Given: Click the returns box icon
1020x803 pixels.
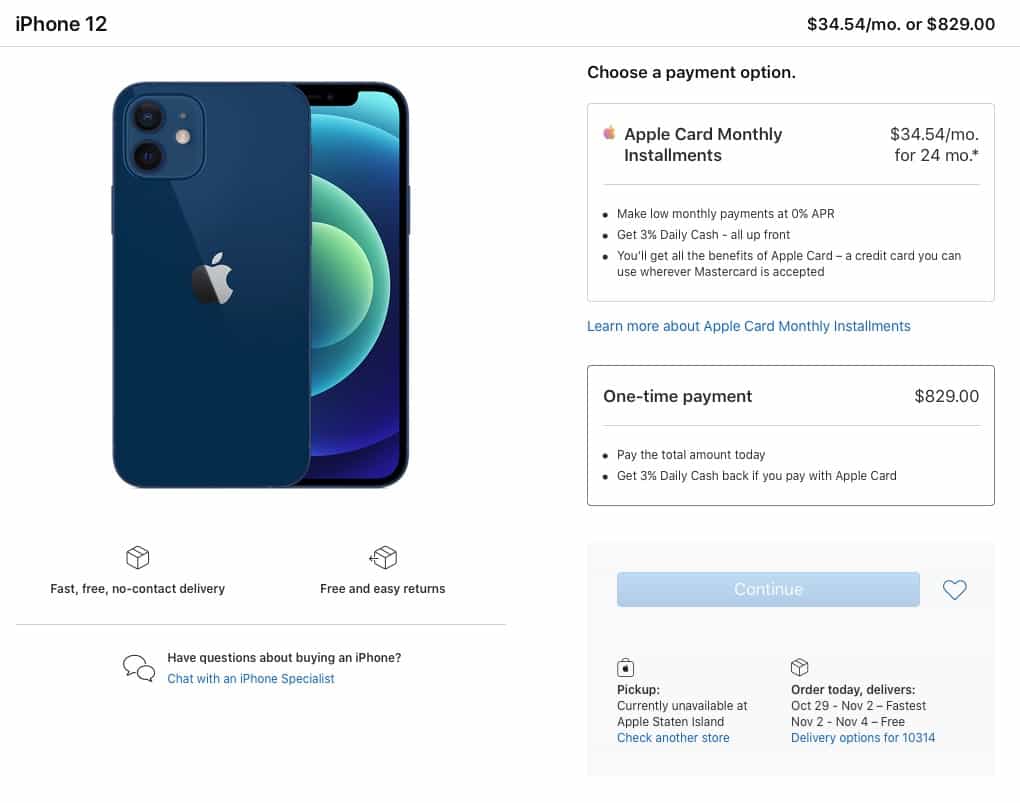Looking at the screenshot, I should [383, 557].
